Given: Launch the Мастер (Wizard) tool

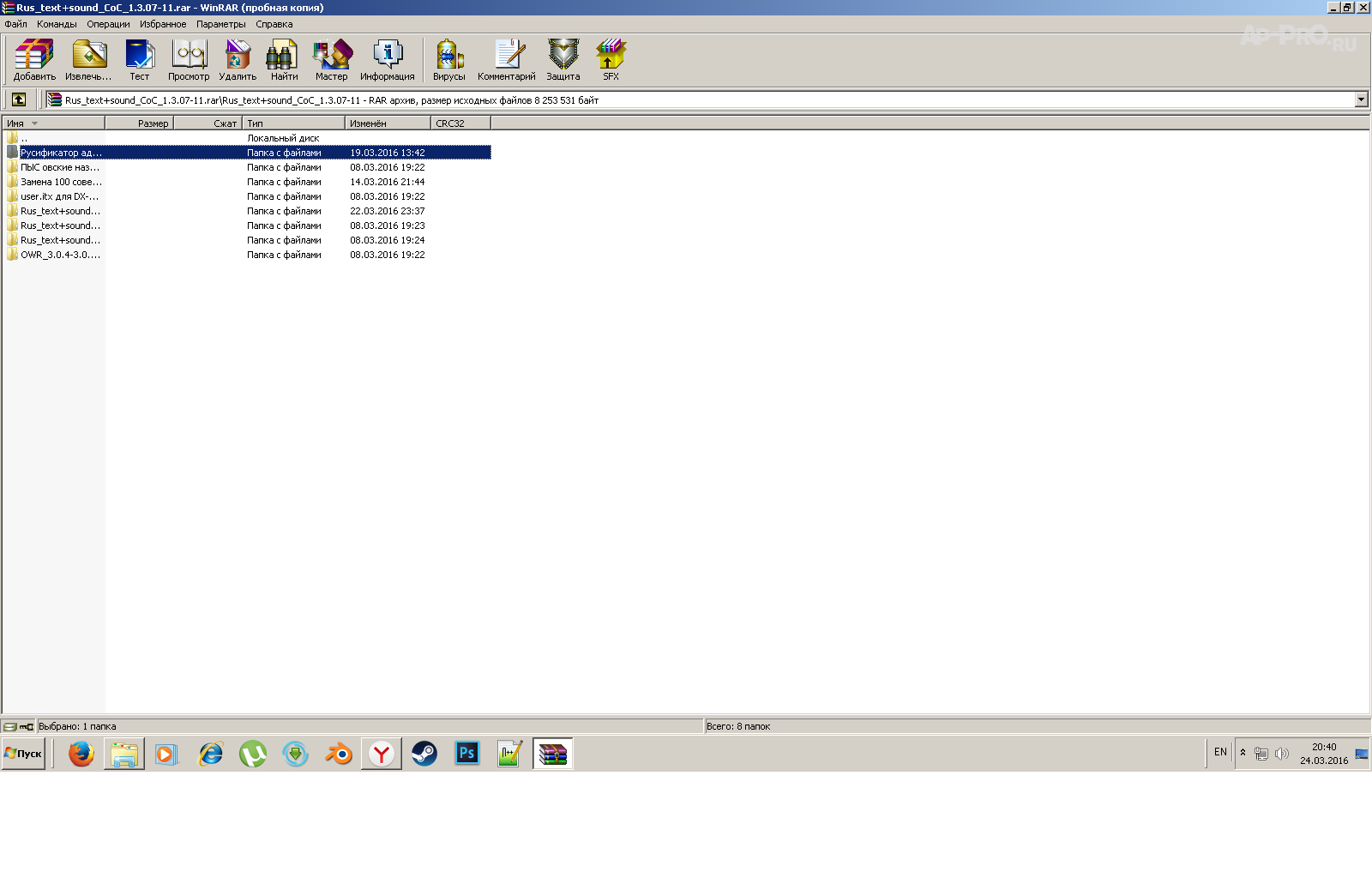Looking at the screenshot, I should pos(331,59).
